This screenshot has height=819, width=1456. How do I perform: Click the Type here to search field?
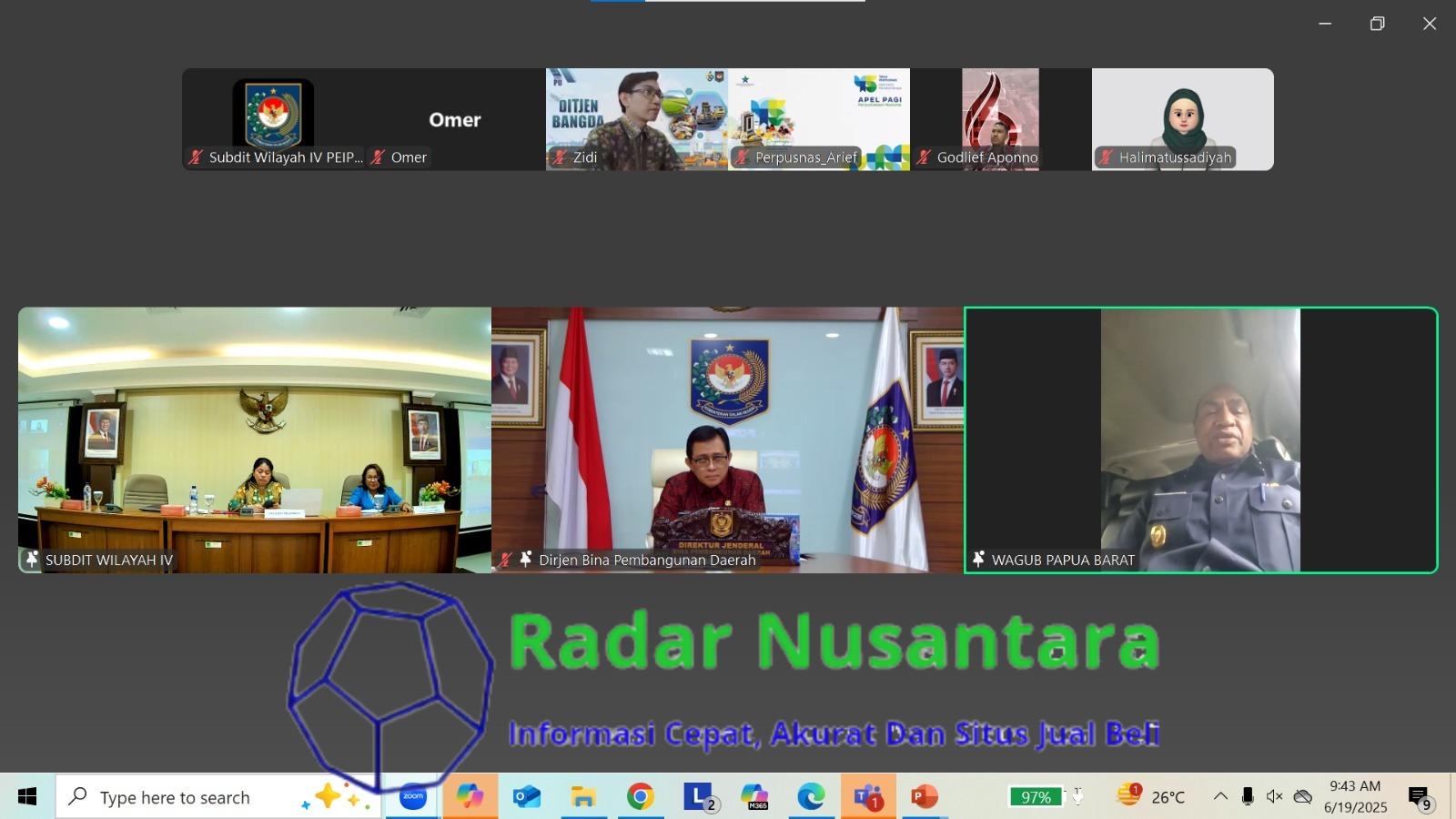[182, 797]
